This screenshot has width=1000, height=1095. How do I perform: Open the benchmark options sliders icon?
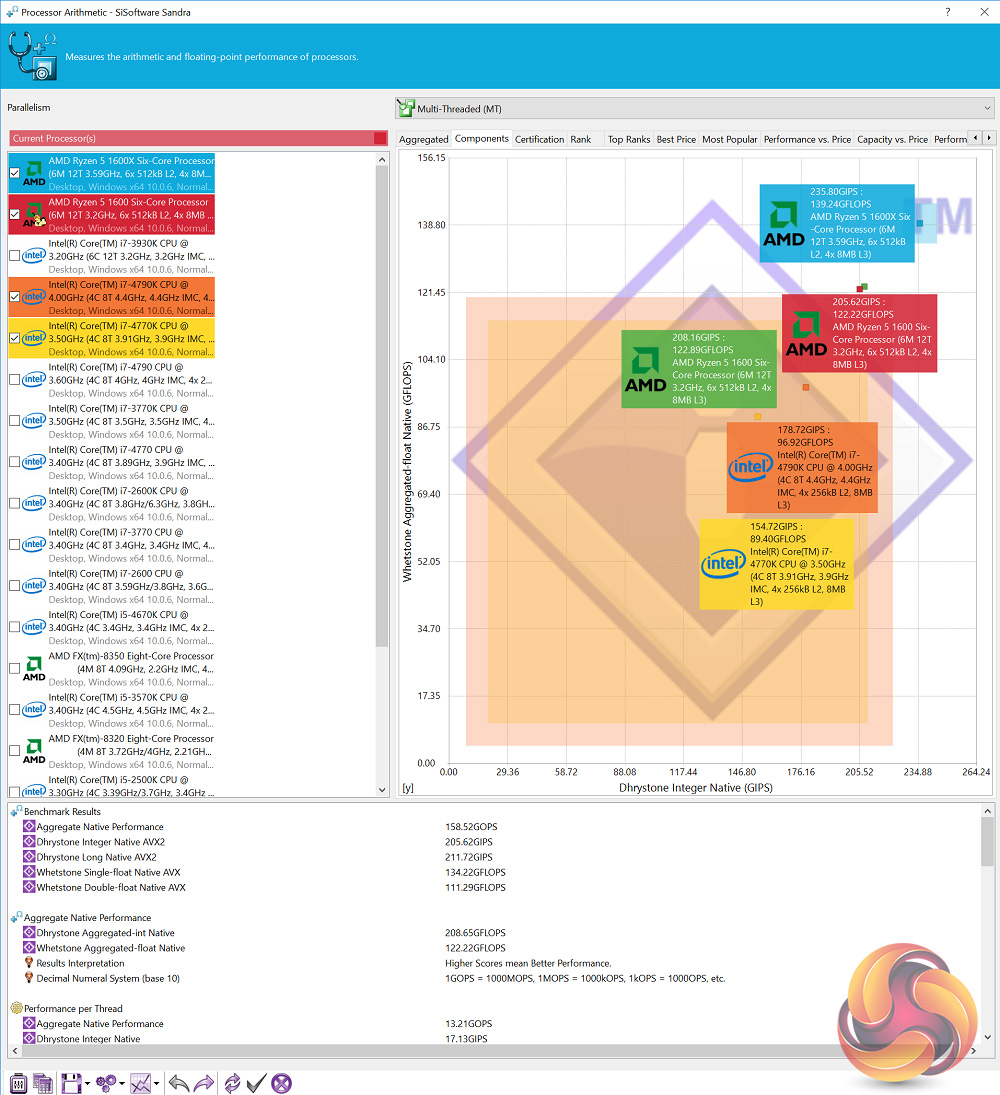19,1083
